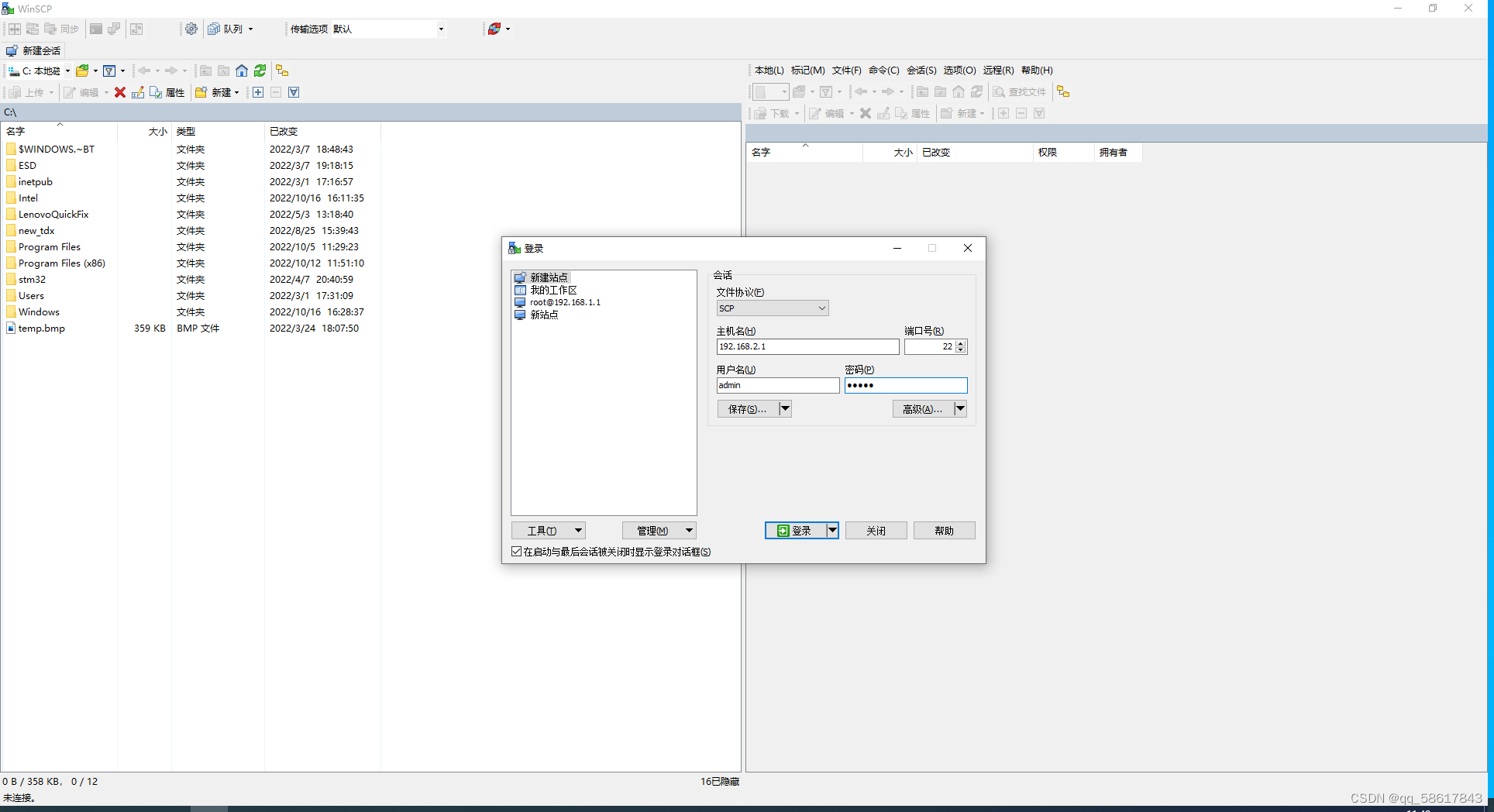Open the Session (会话) menu
Viewport: 1494px width, 812px height.
tap(921, 70)
